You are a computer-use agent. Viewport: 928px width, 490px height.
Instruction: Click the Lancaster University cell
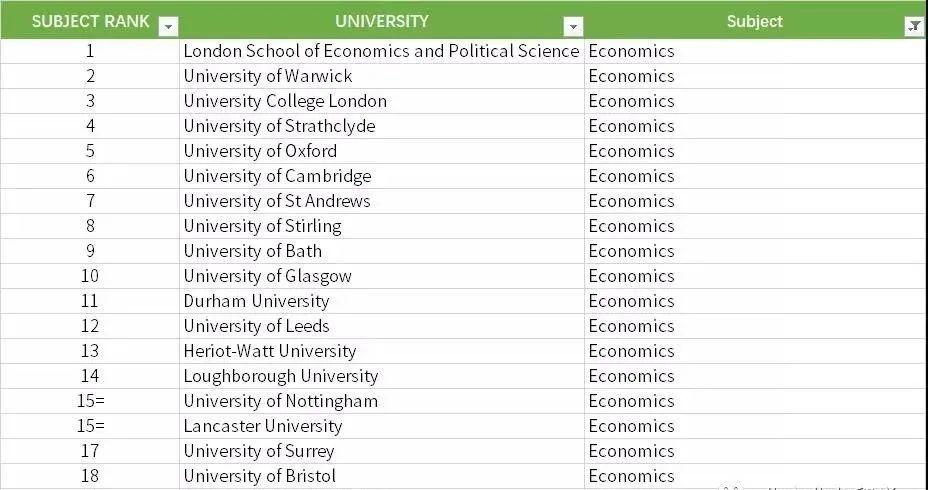382,426
